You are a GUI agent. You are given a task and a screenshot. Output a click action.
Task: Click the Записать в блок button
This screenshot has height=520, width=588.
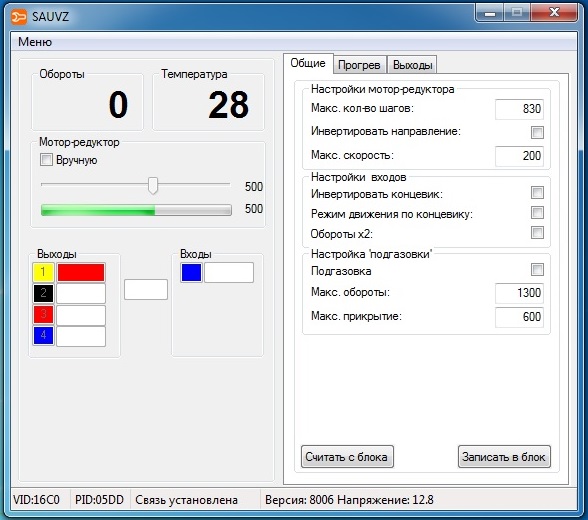pyautogui.click(x=504, y=457)
